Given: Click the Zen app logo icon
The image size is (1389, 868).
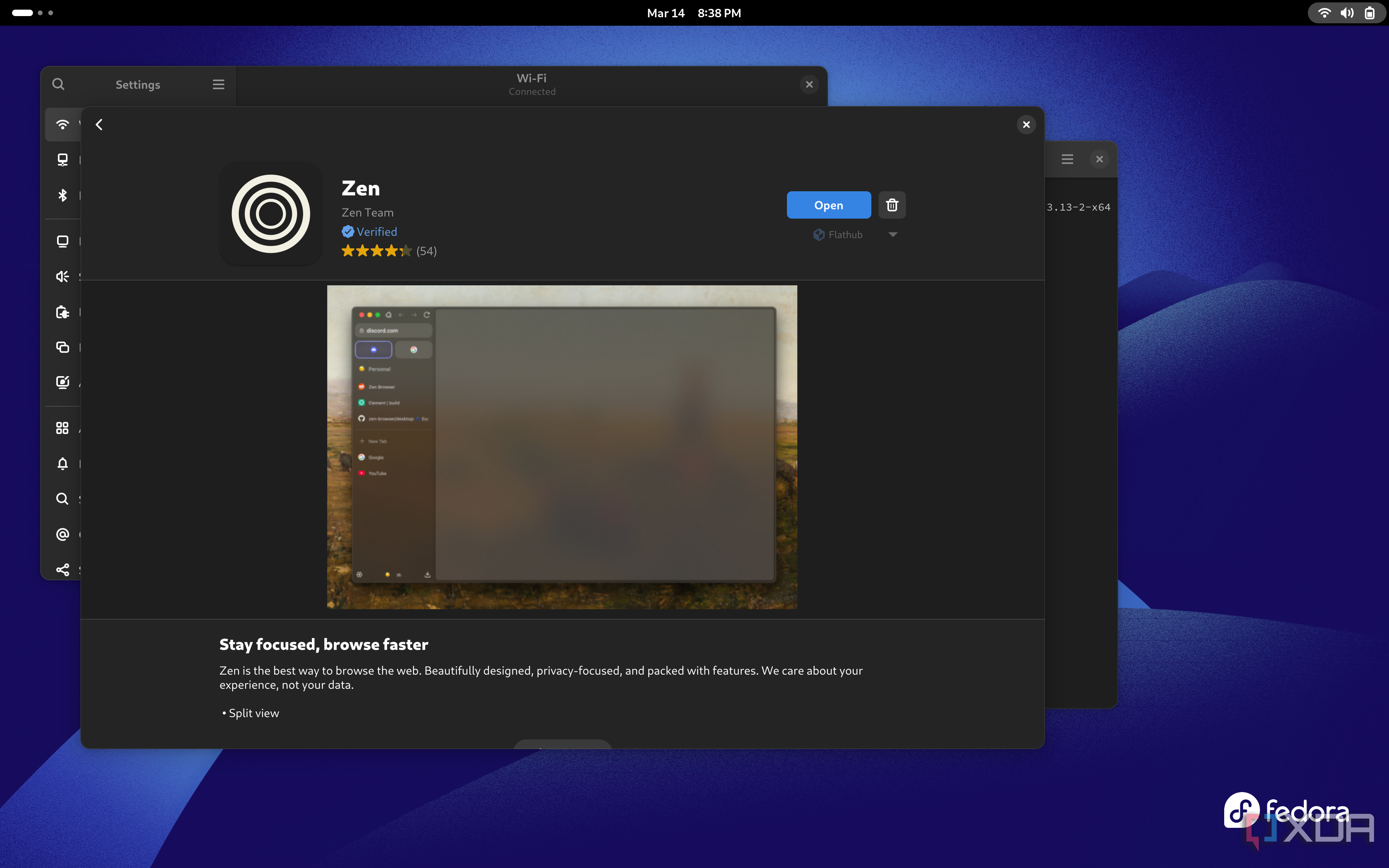Looking at the screenshot, I should [x=271, y=213].
